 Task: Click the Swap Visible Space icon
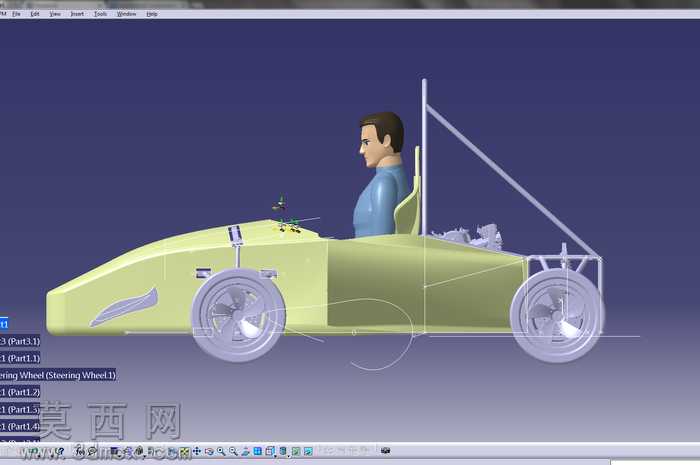(x=308, y=451)
